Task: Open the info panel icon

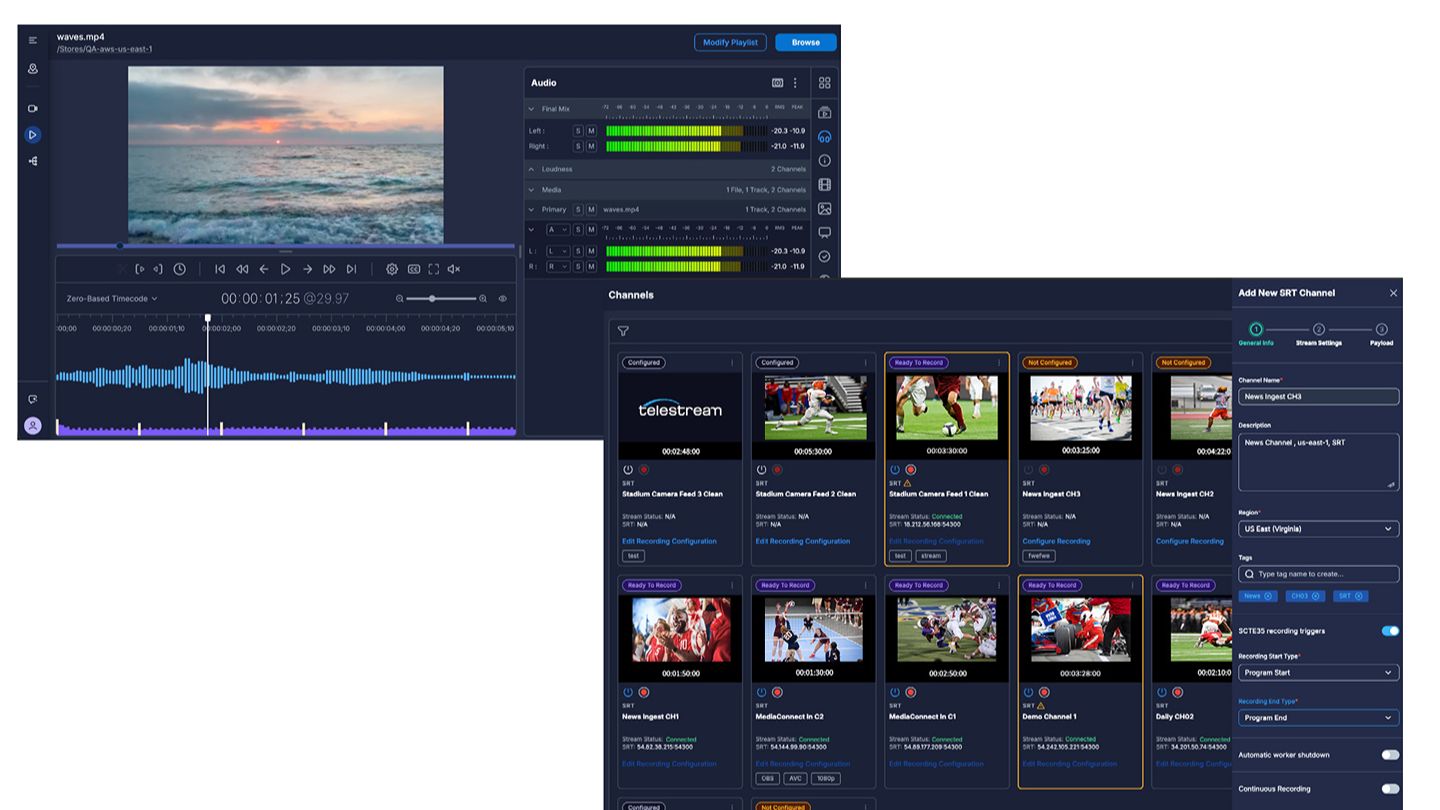Action: tap(825, 160)
